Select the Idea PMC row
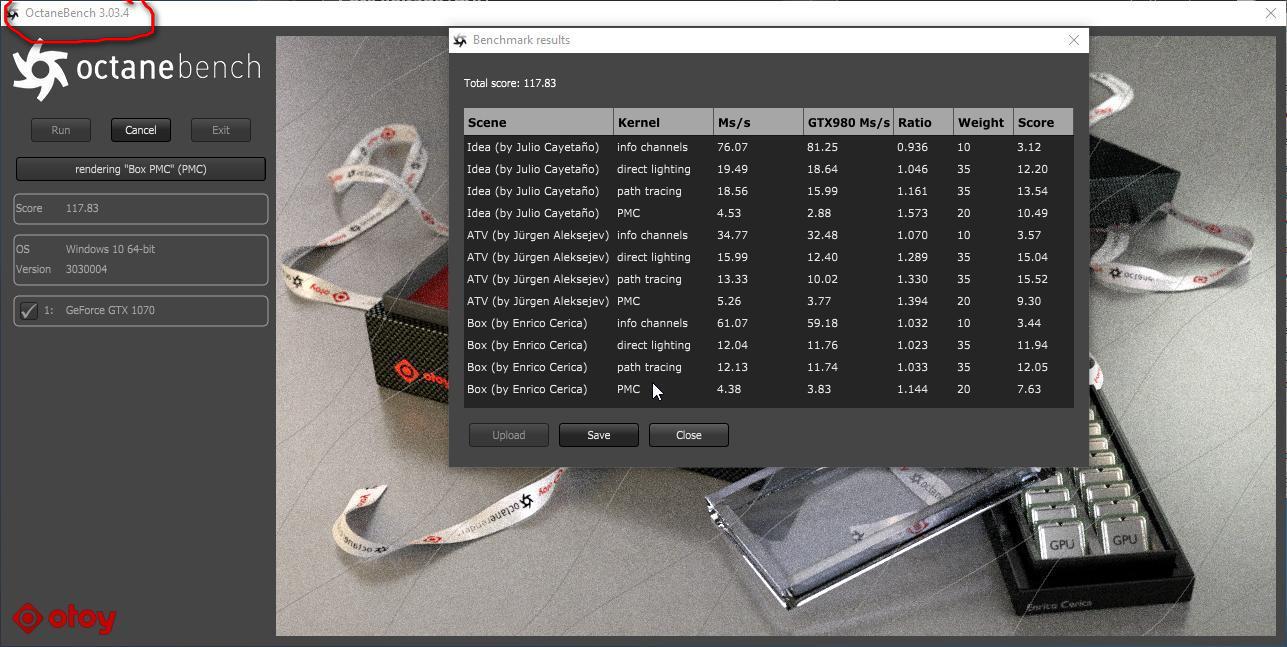Image resolution: width=1287 pixels, height=647 pixels. pos(769,213)
